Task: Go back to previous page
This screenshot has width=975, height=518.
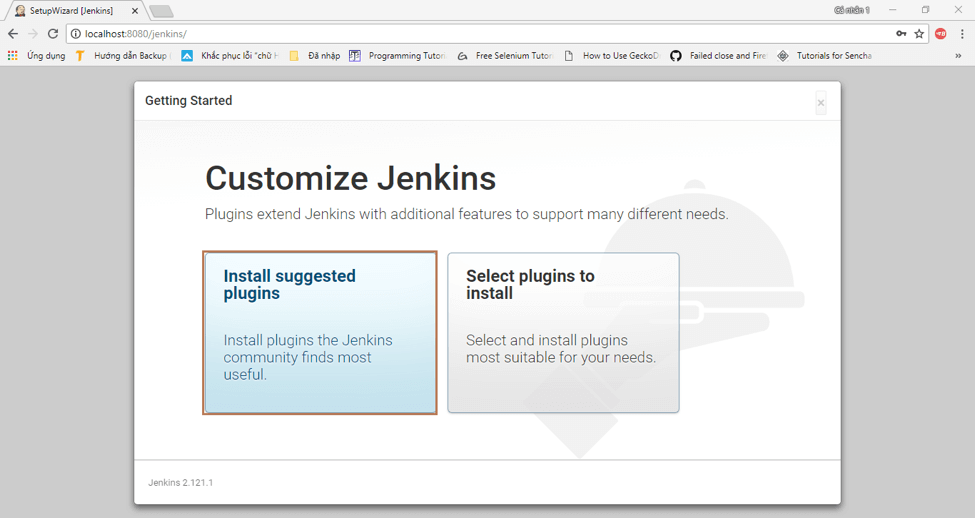Action: pos(13,34)
